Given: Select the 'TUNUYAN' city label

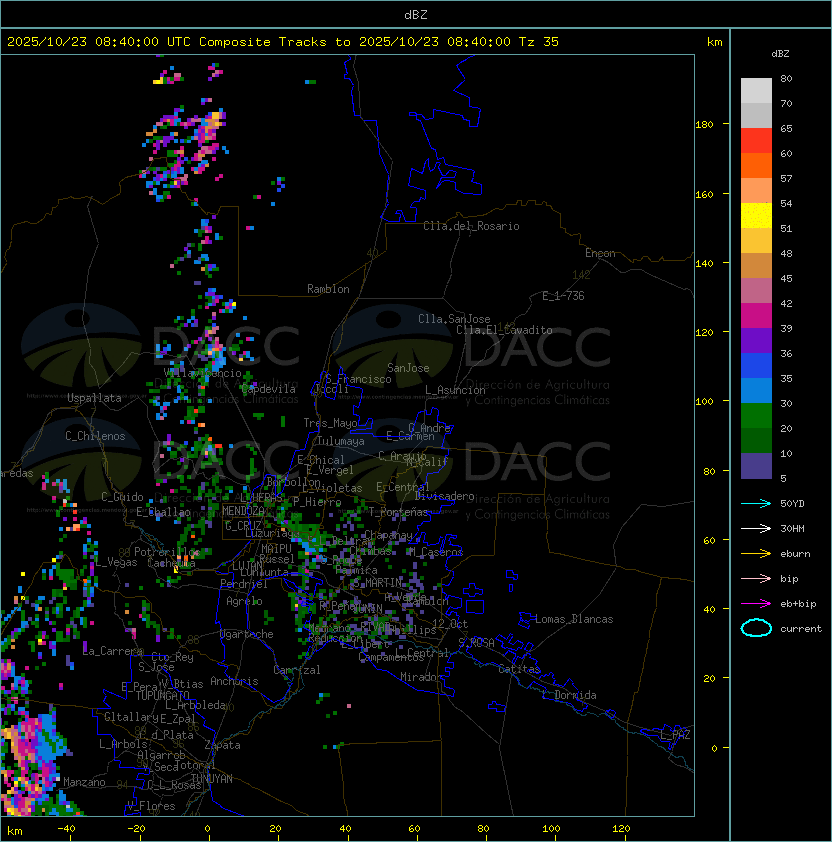Looking at the screenshot, I should click(x=212, y=778).
